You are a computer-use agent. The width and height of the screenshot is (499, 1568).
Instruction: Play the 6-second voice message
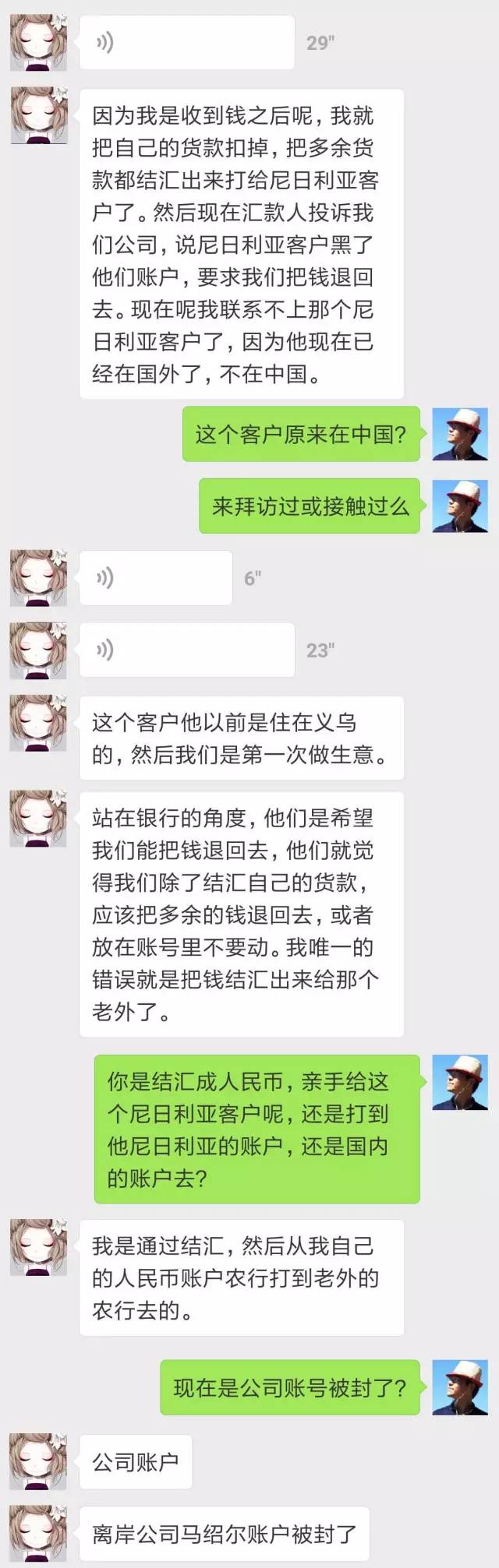click(x=156, y=578)
